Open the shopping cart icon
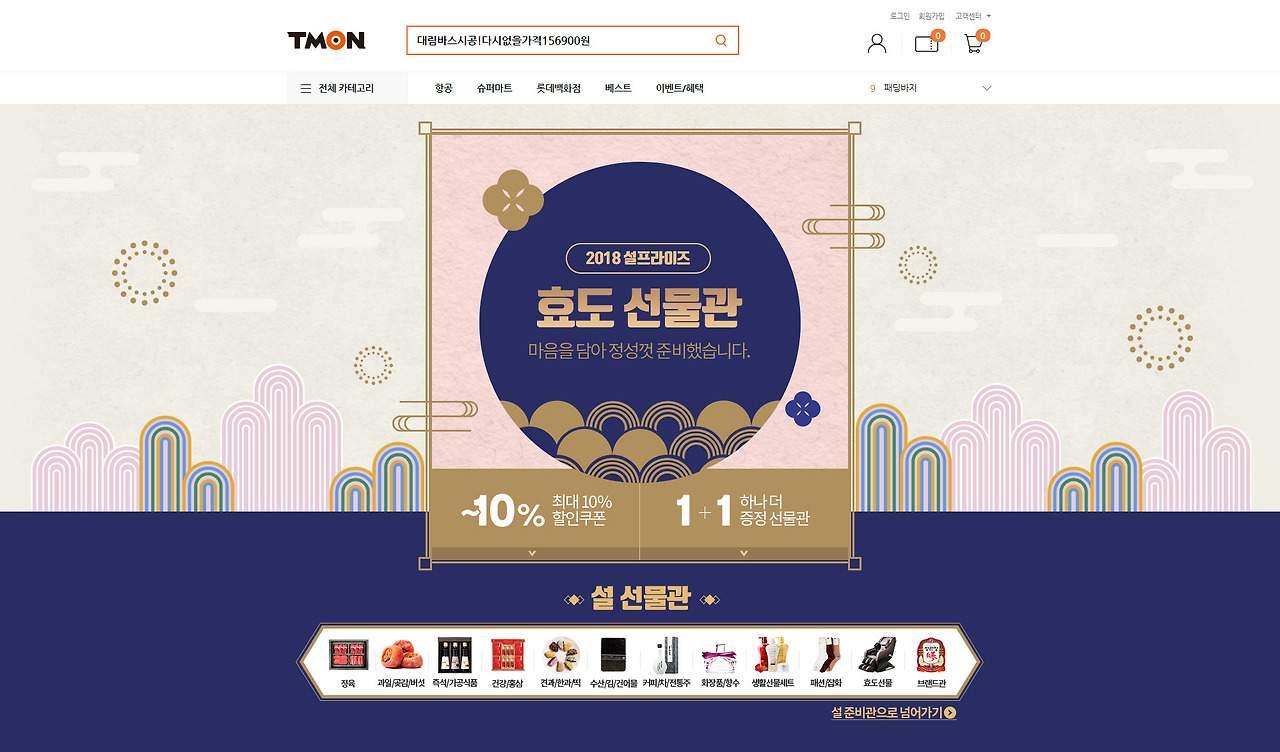This screenshot has height=752, width=1280. (x=973, y=44)
